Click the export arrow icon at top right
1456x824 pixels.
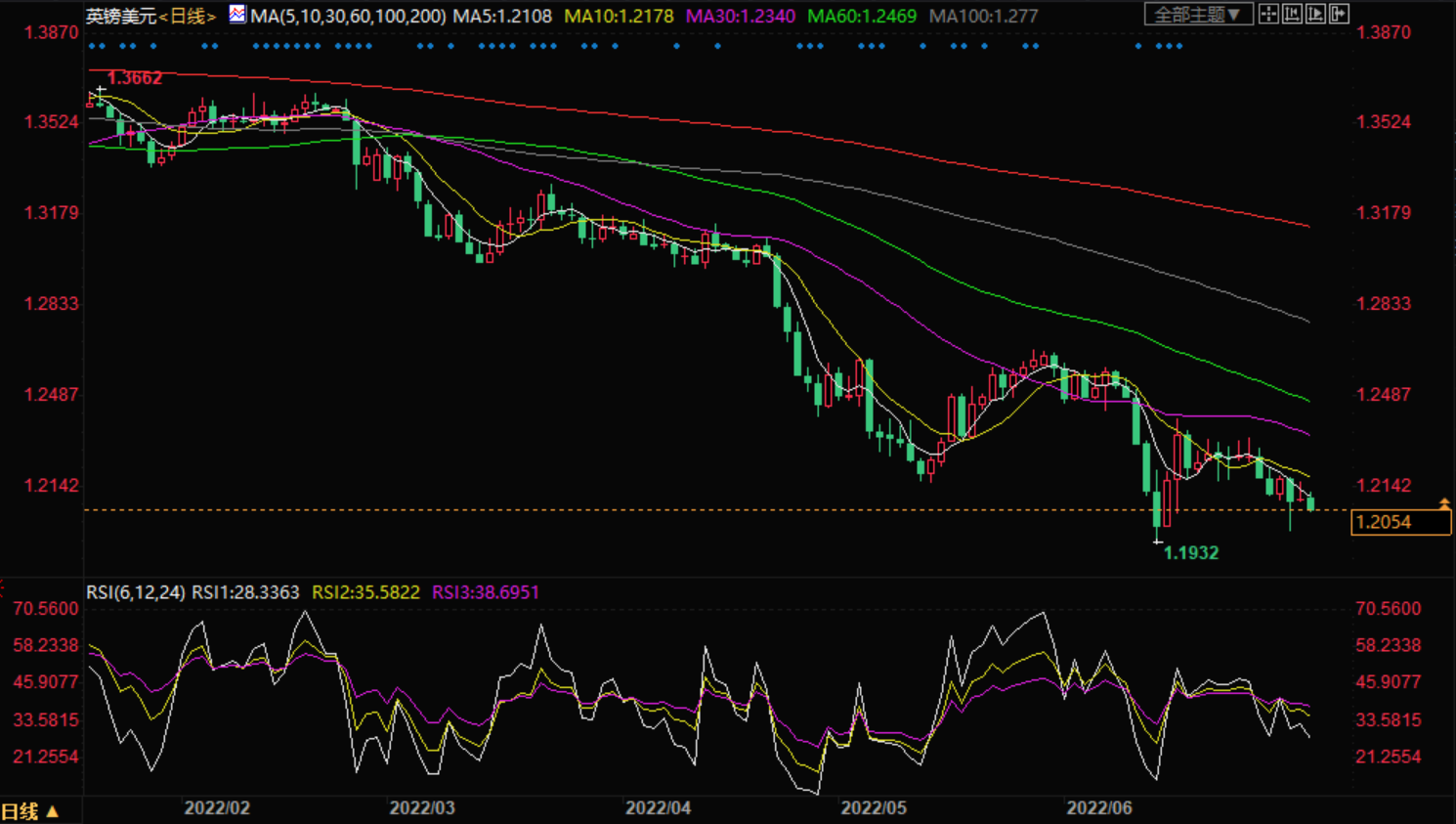coord(1339,14)
